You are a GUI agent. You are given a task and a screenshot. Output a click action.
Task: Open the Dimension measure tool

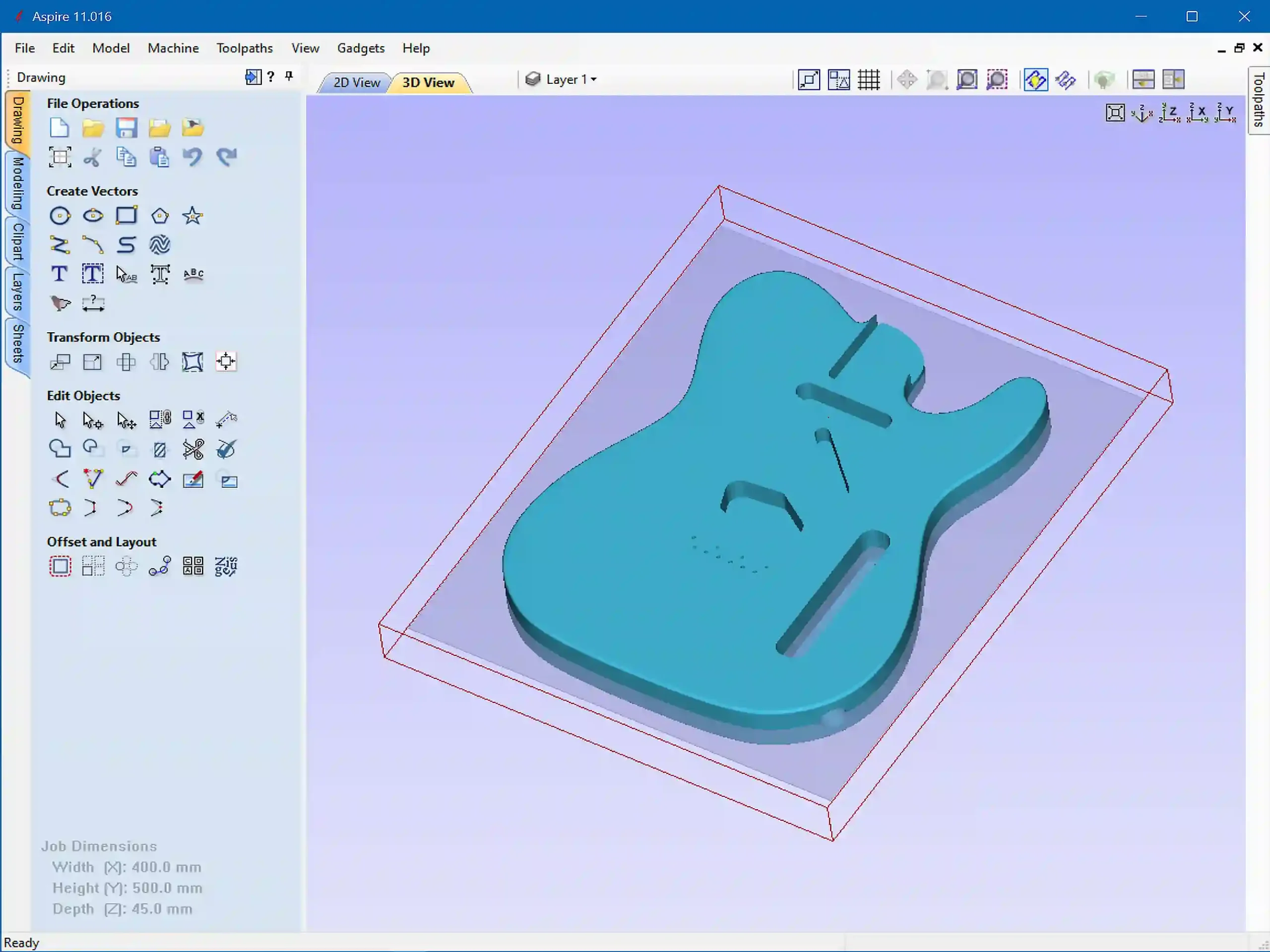point(93,303)
